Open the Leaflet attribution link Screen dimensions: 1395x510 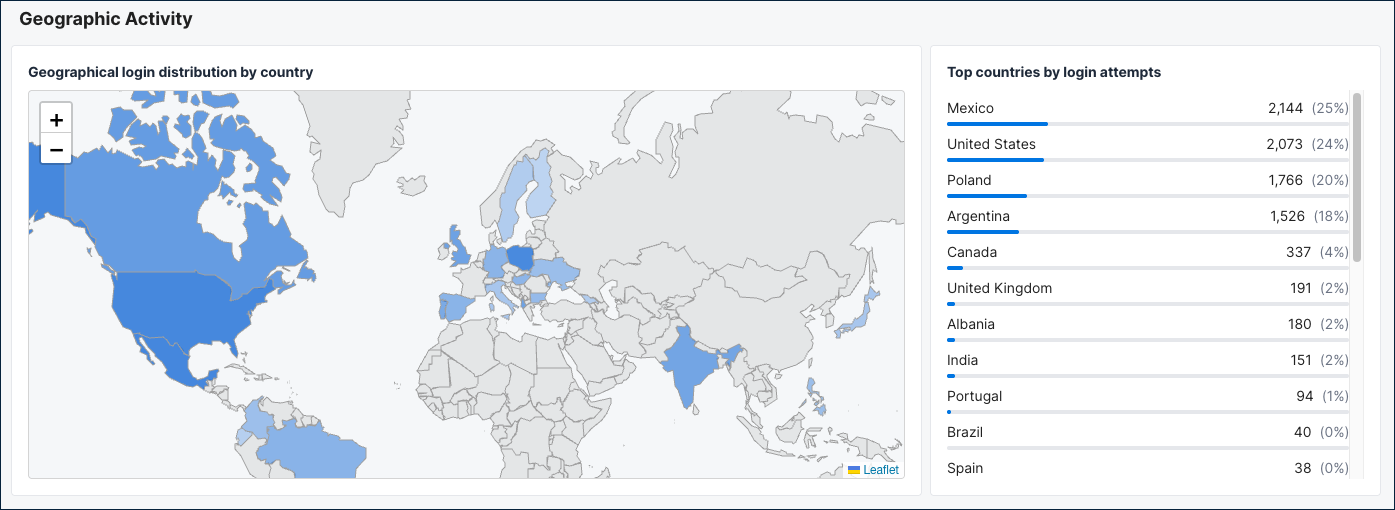pos(881,470)
